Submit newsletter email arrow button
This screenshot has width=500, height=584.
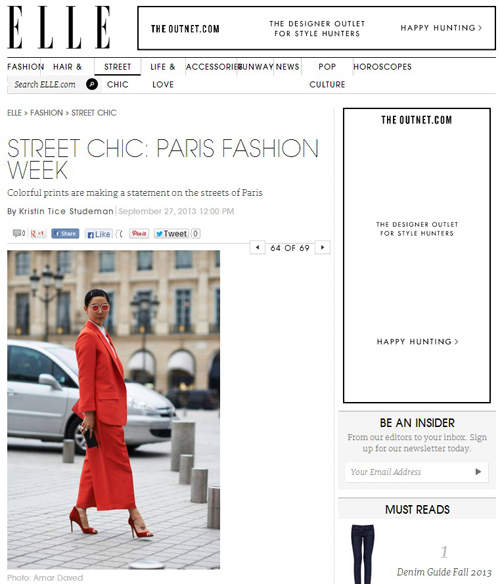(478, 472)
